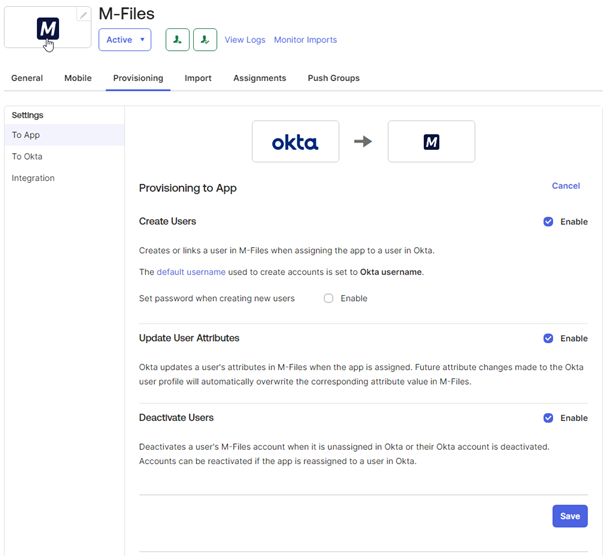Click the Settings sidebar header
The height and width of the screenshot is (556, 606).
(27, 115)
